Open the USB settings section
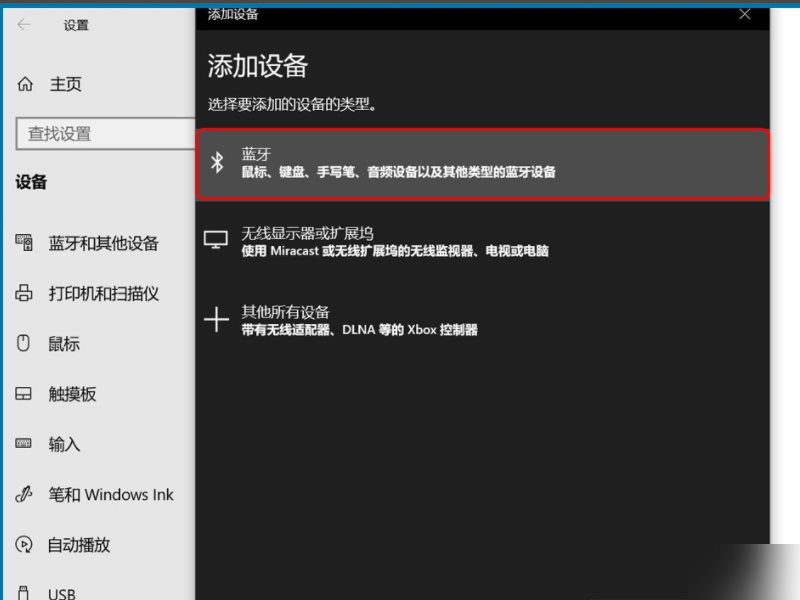The width and height of the screenshot is (800, 600). point(60,592)
